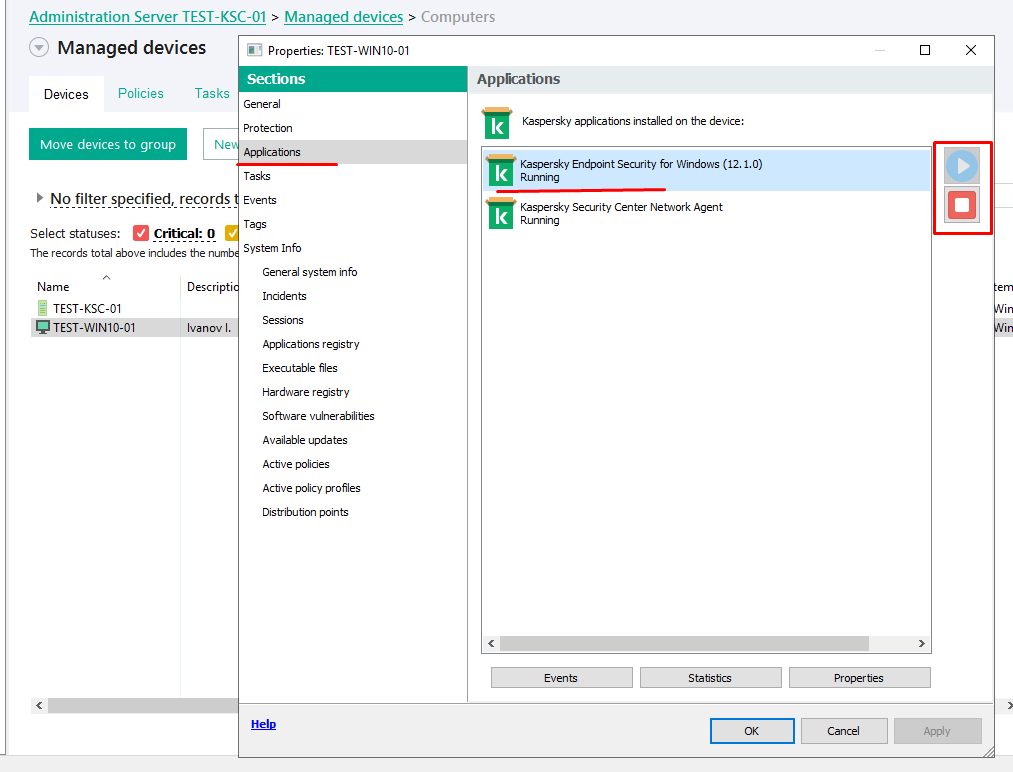Open the Tasks section in Properties dialog
Image resolution: width=1013 pixels, height=772 pixels.
353,176
